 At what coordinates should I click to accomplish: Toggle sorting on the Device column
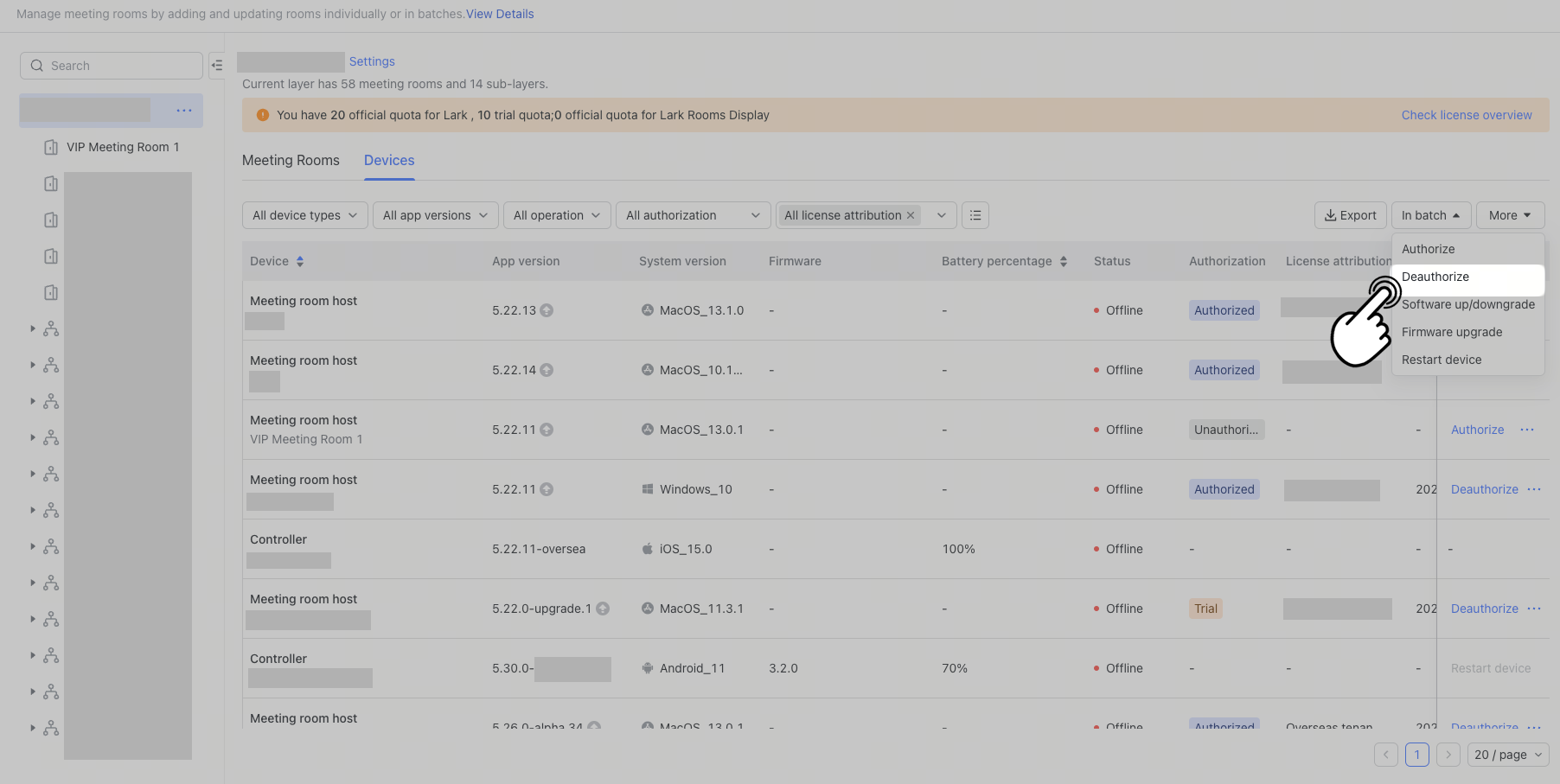tap(300, 260)
